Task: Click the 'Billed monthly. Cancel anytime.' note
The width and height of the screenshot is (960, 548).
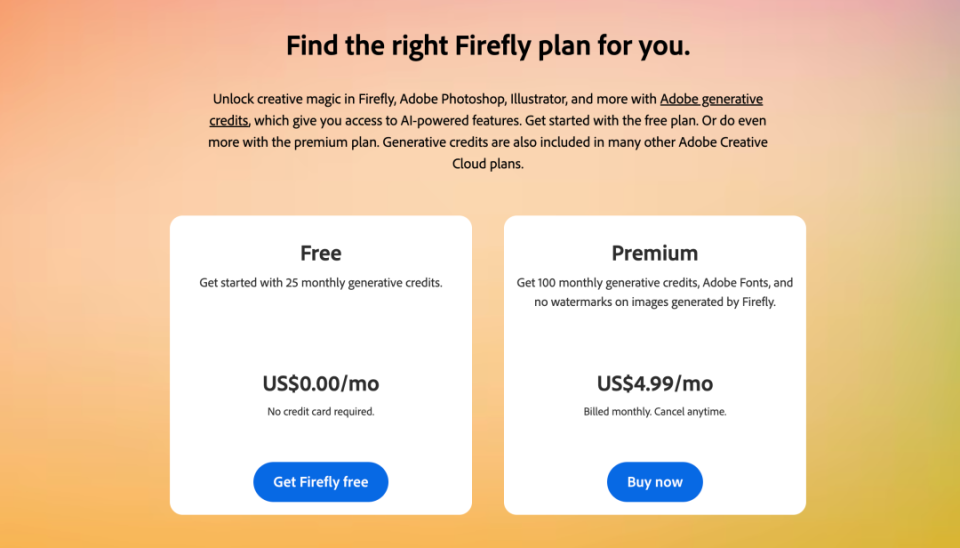Action: [x=654, y=411]
